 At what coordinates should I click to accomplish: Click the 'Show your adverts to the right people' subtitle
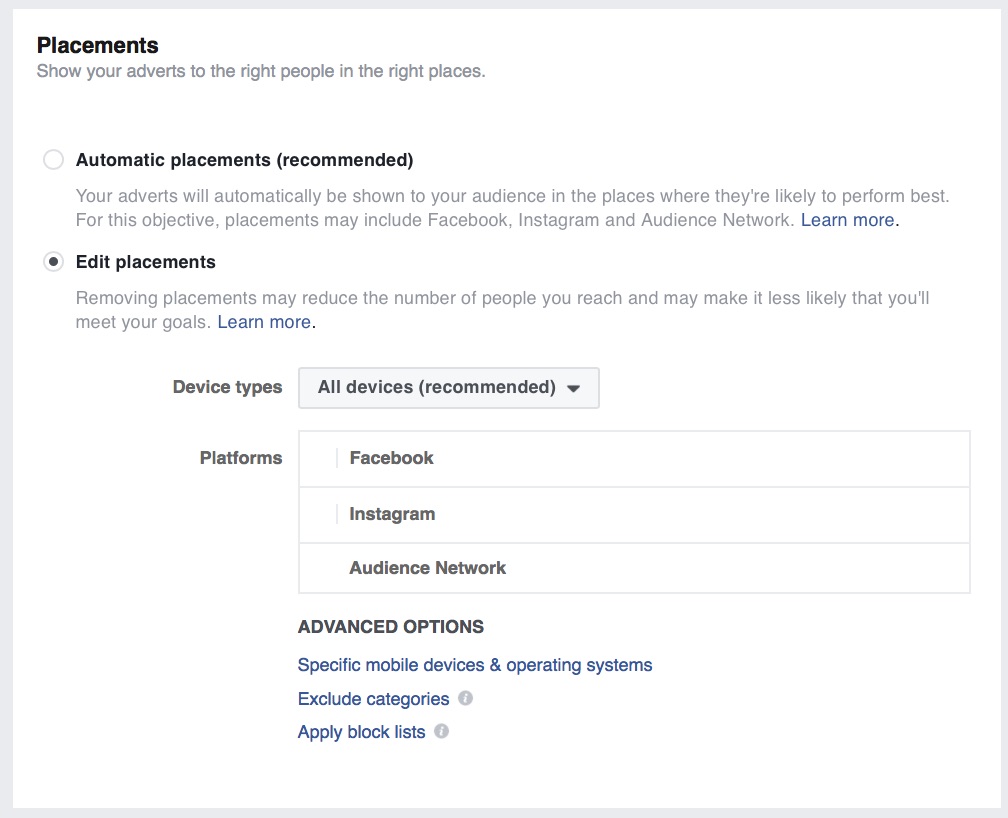(x=261, y=71)
